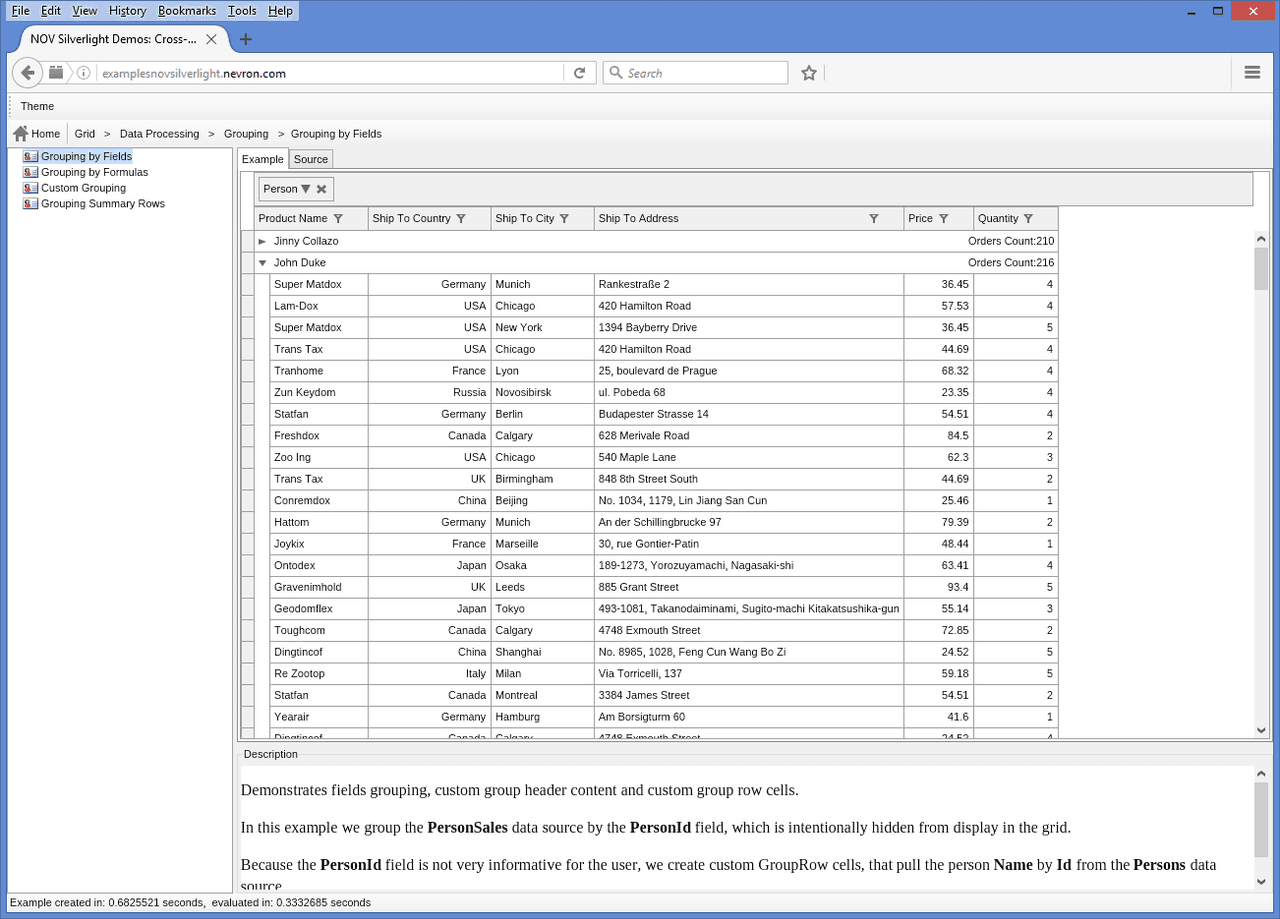Close the NOV Silverlight Demos tab
This screenshot has width=1280, height=919.
[211, 39]
